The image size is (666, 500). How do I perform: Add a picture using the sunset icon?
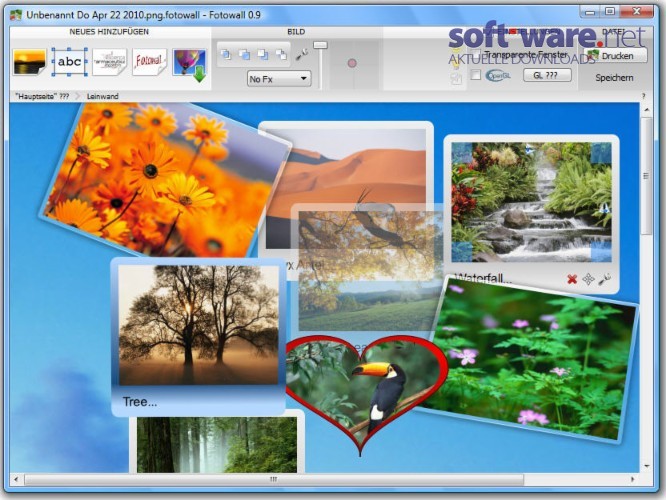pos(29,62)
